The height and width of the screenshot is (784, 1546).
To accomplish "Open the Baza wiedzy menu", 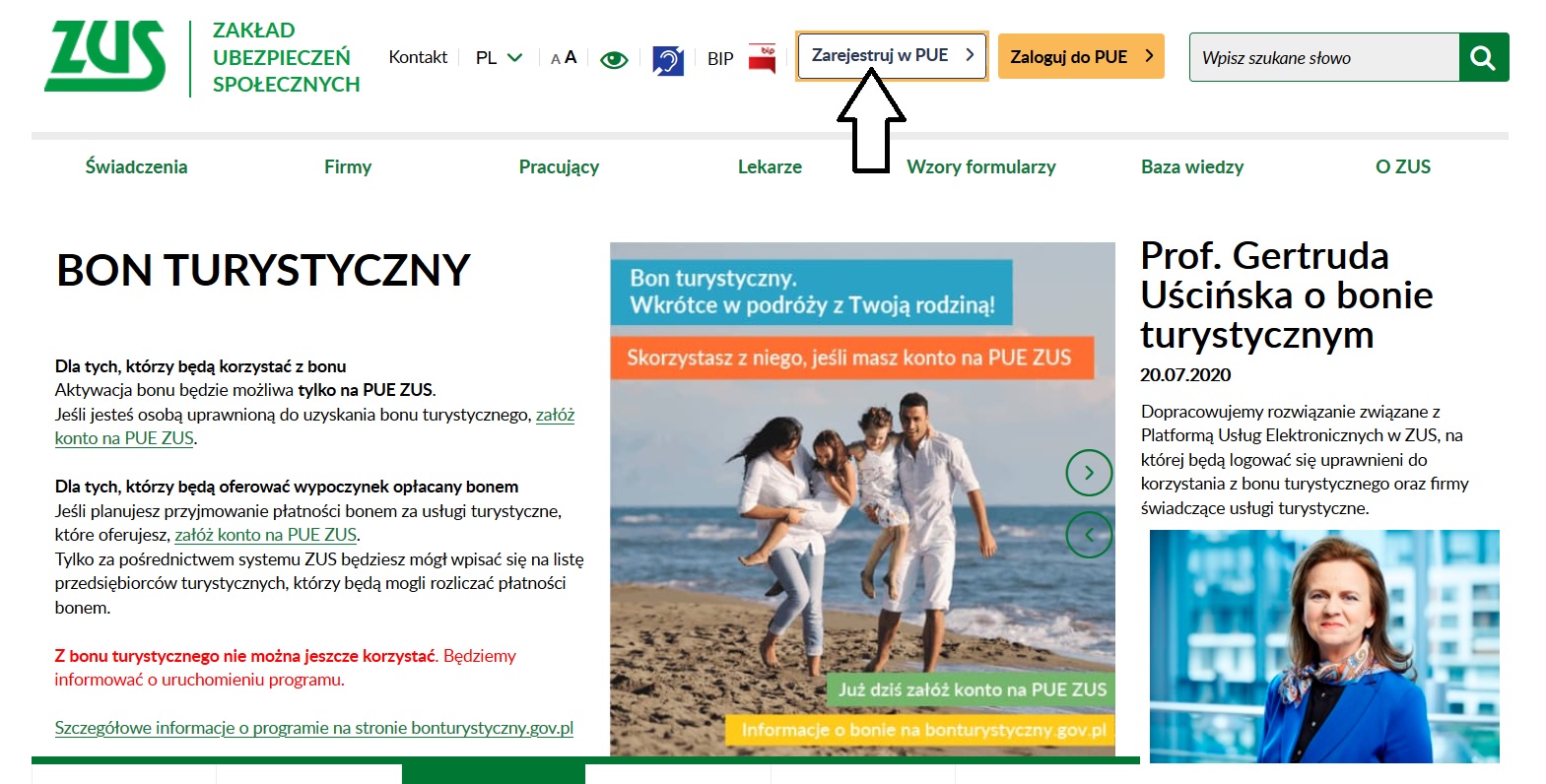I will click(1192, 166).
